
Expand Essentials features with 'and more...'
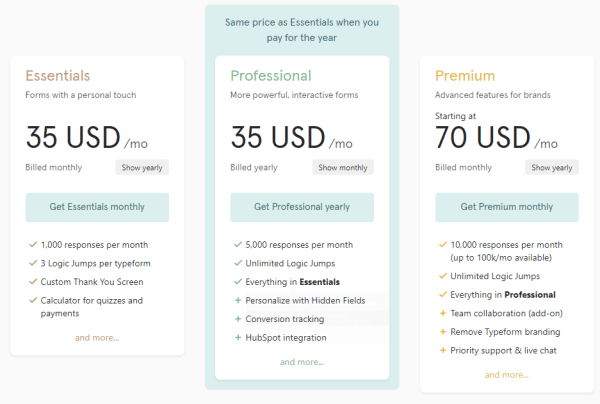(x=97, y=338)
